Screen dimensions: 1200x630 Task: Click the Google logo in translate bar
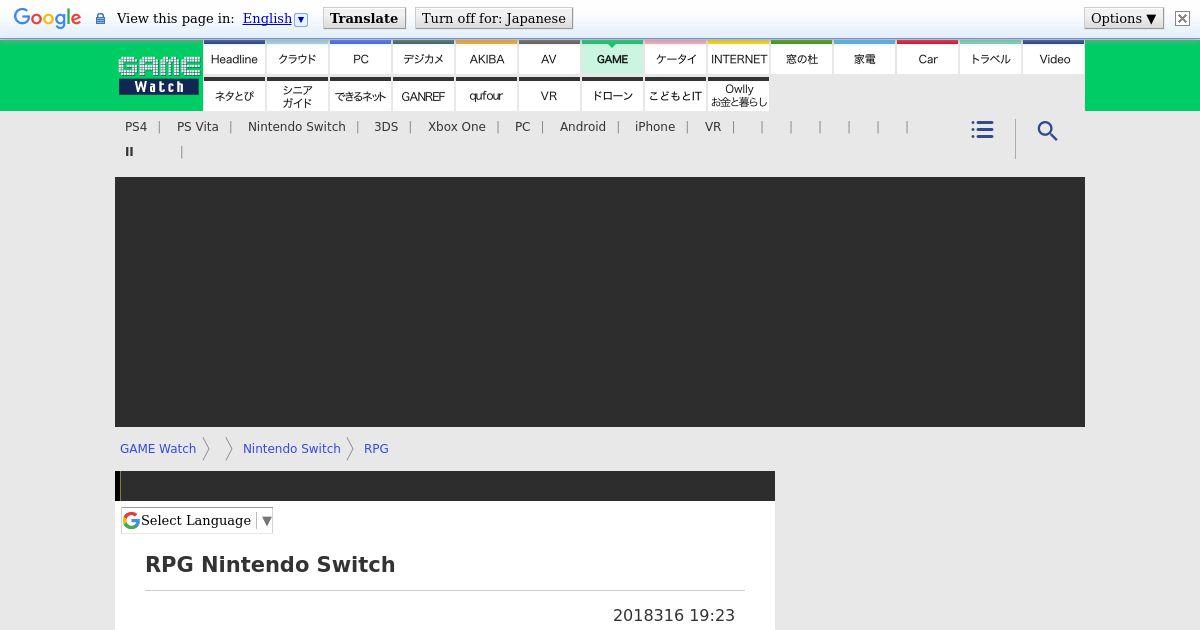[47, 19]
